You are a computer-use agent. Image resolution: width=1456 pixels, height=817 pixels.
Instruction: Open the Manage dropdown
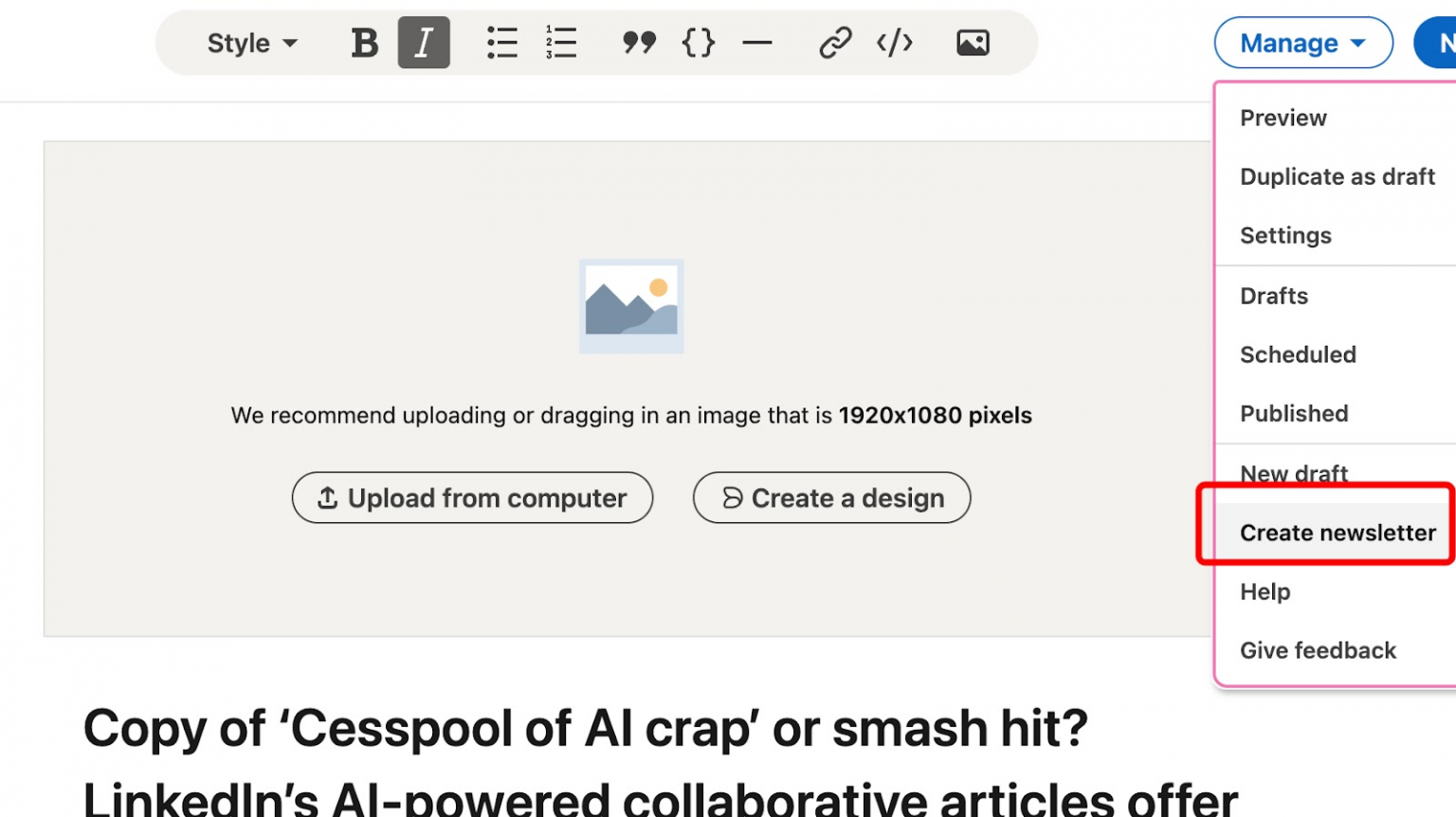pos(1303,42)
